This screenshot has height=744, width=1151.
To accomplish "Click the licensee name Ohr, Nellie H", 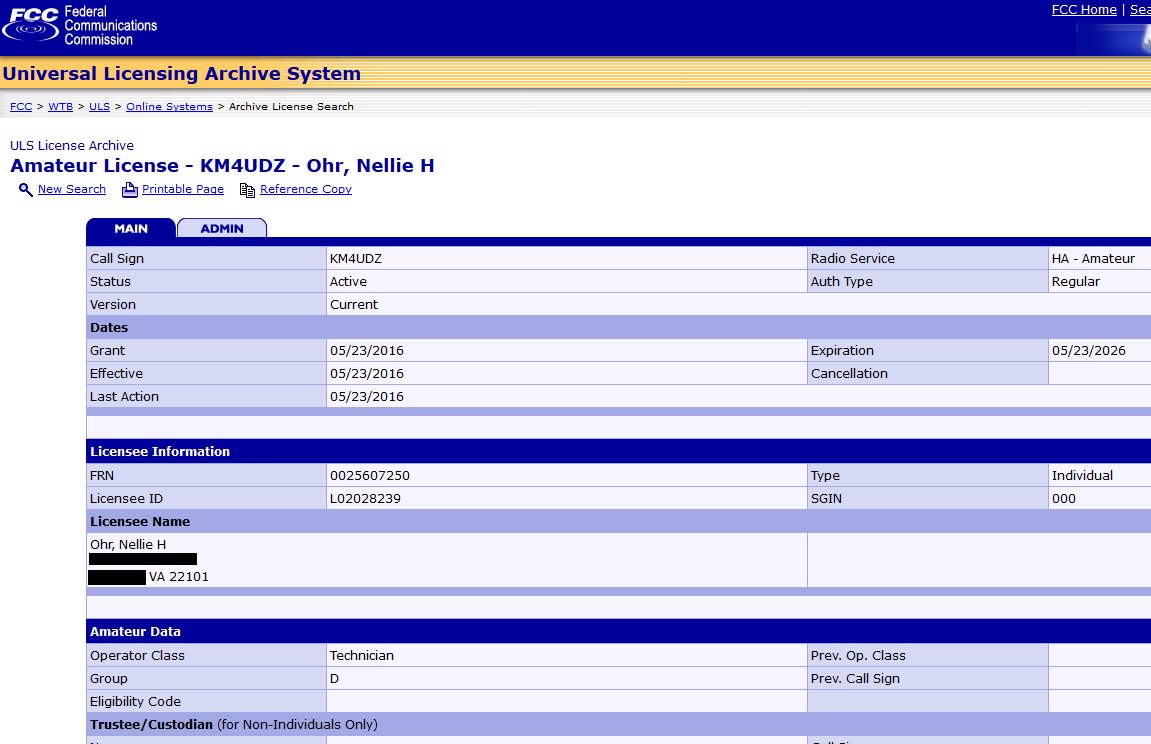I will click(x=128, y=544).
